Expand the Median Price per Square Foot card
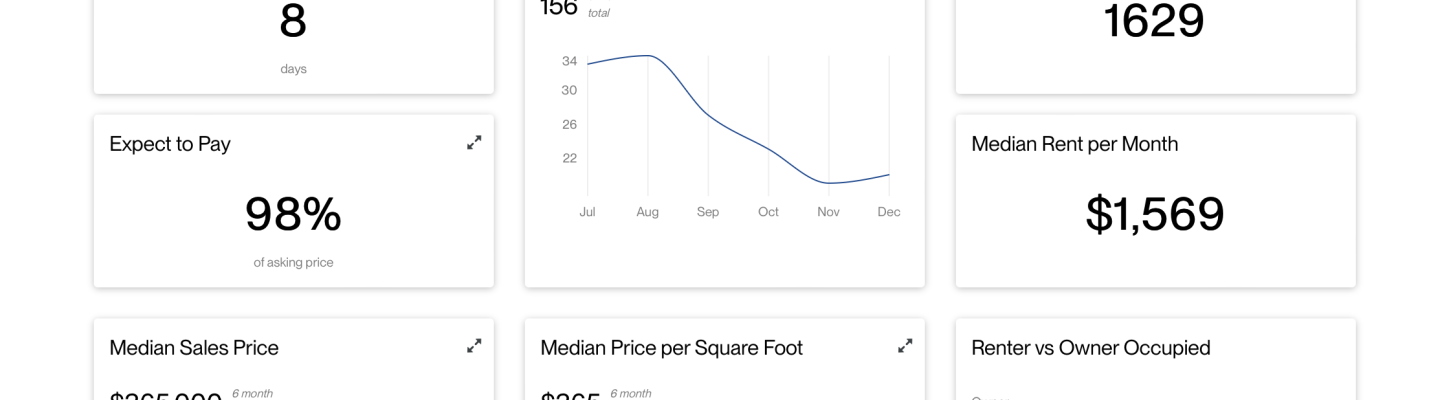 coord(905,346)
